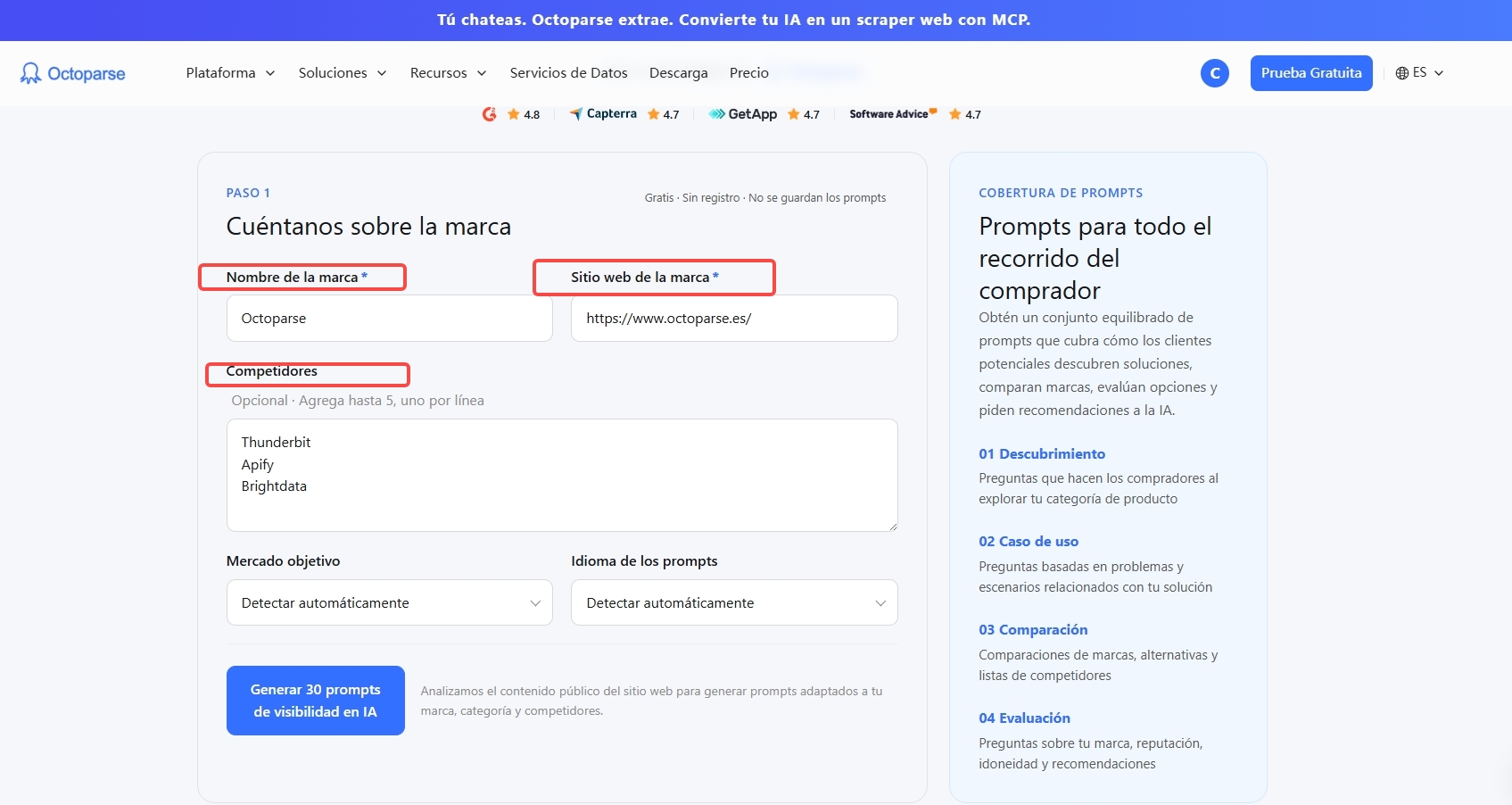Click the "Cuéntanos sobre la marca" heading
Screen dimensions: 1512x805
[368, 226]
